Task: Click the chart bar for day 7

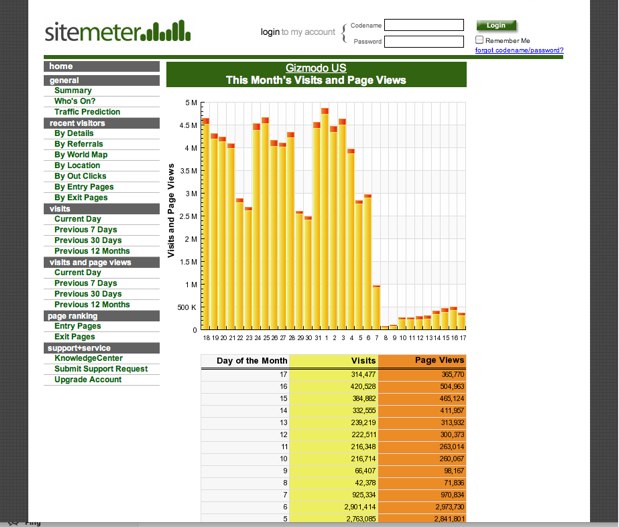Action: [376, 307]
